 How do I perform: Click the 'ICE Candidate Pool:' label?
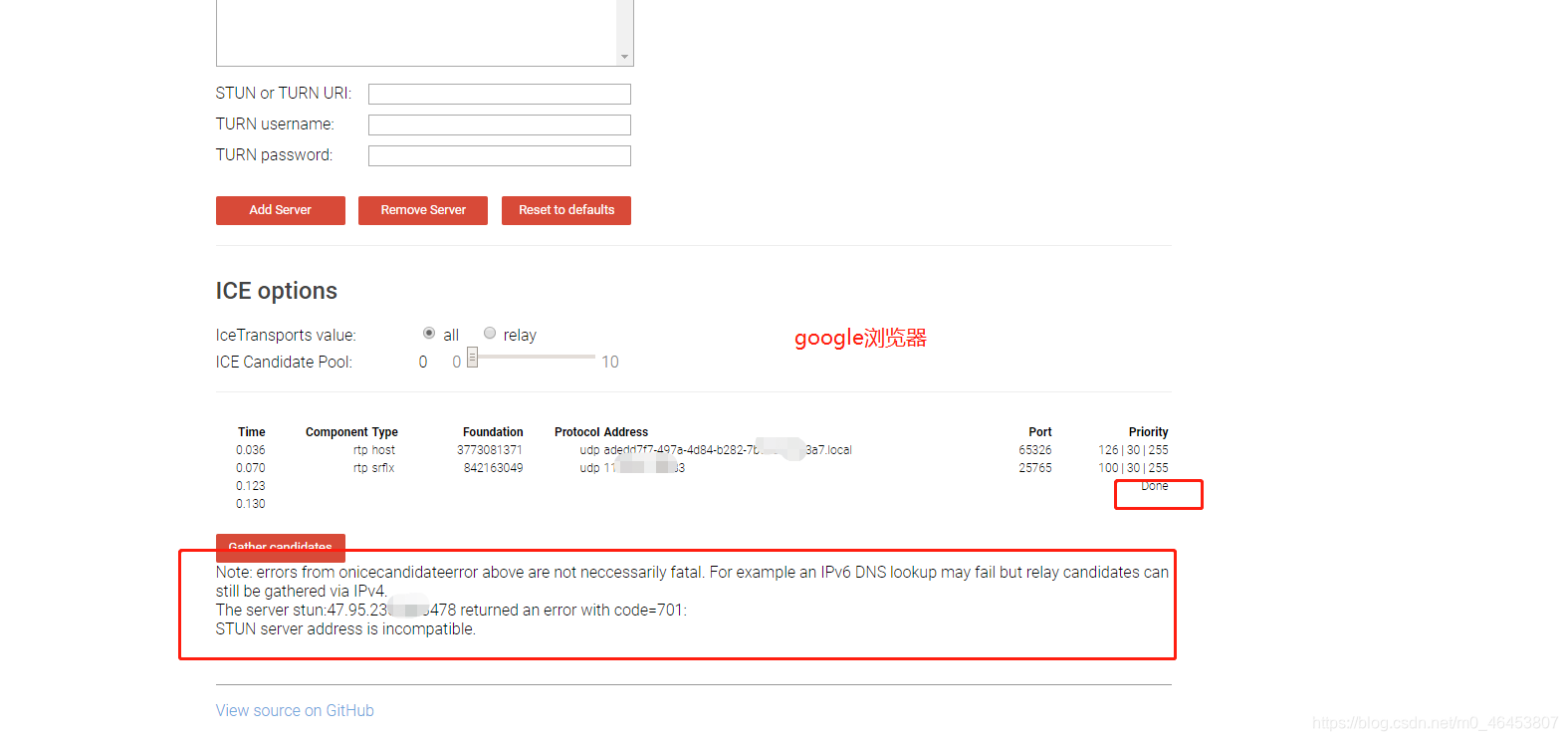(x=284, y=363)
